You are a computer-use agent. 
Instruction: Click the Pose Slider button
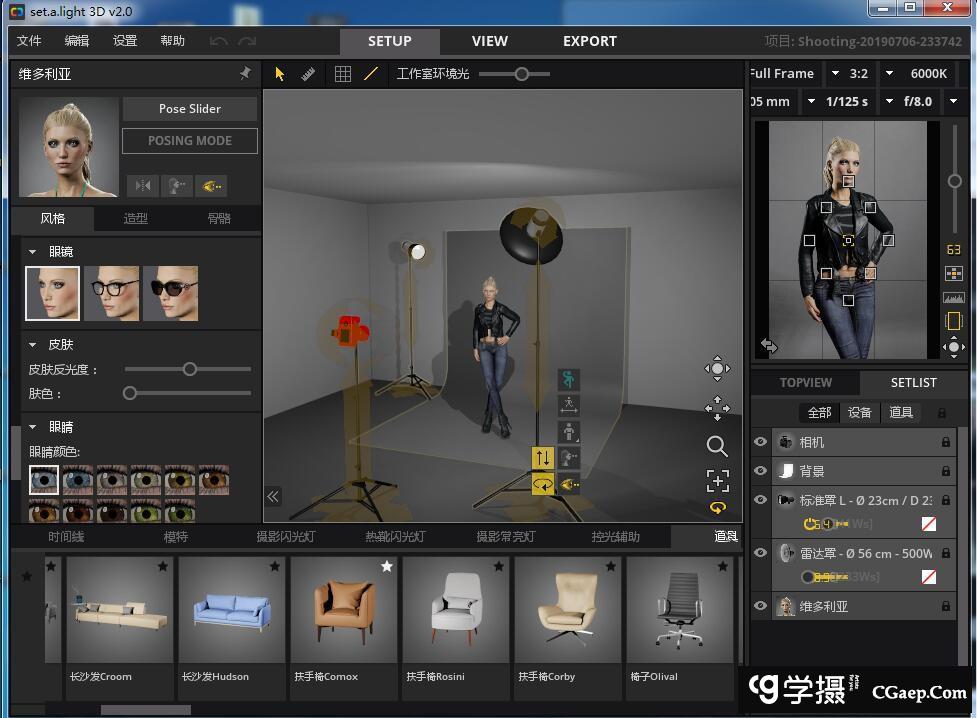pos(190,109)
